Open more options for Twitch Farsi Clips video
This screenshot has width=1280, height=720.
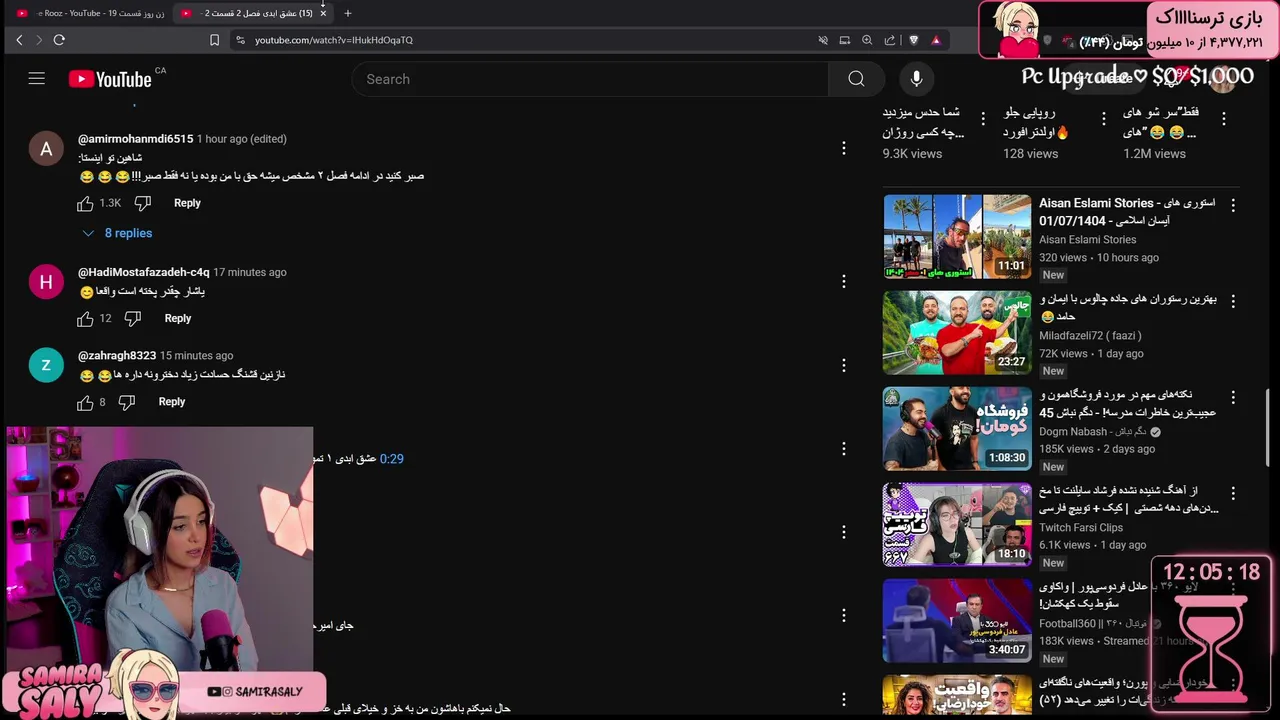point(1233,492)
